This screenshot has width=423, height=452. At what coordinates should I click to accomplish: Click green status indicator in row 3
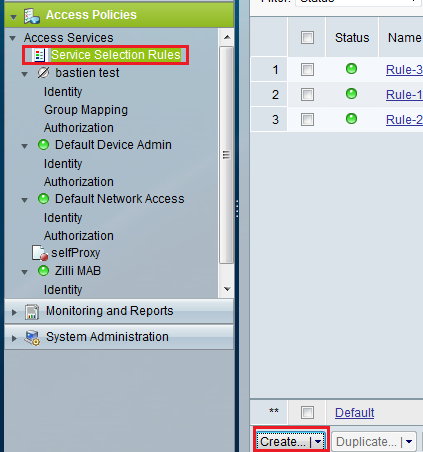351,119
